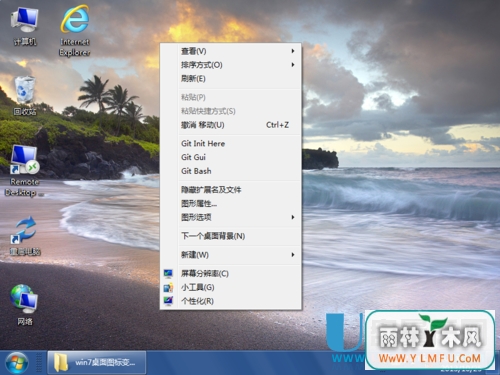
Task: Open the 新建(W) submenu
Action: coord(231,255)
